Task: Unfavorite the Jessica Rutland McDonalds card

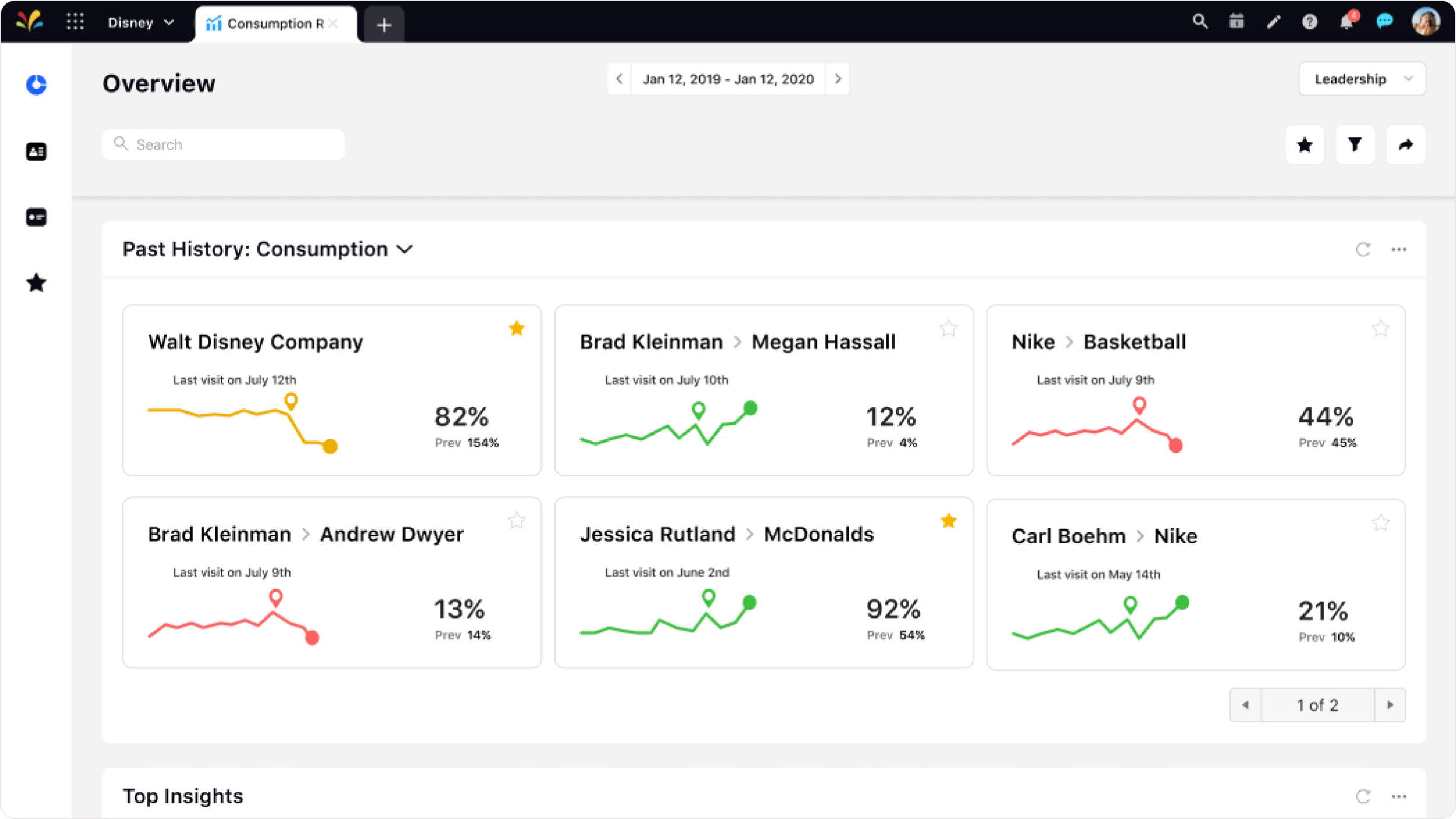Action: [949, 520]
